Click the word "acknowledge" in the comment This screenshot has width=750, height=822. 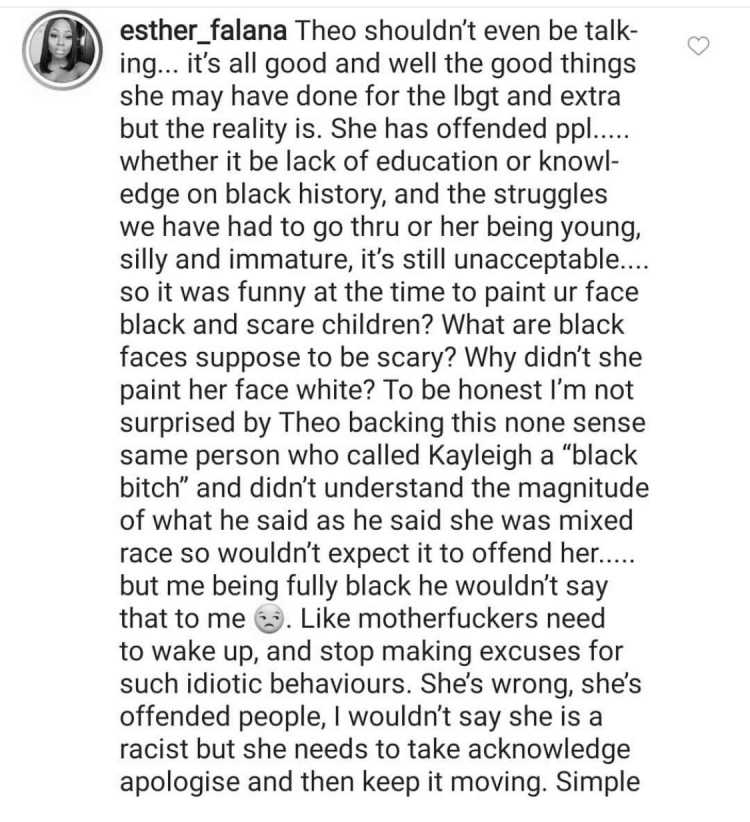click(x=549, y=750)
